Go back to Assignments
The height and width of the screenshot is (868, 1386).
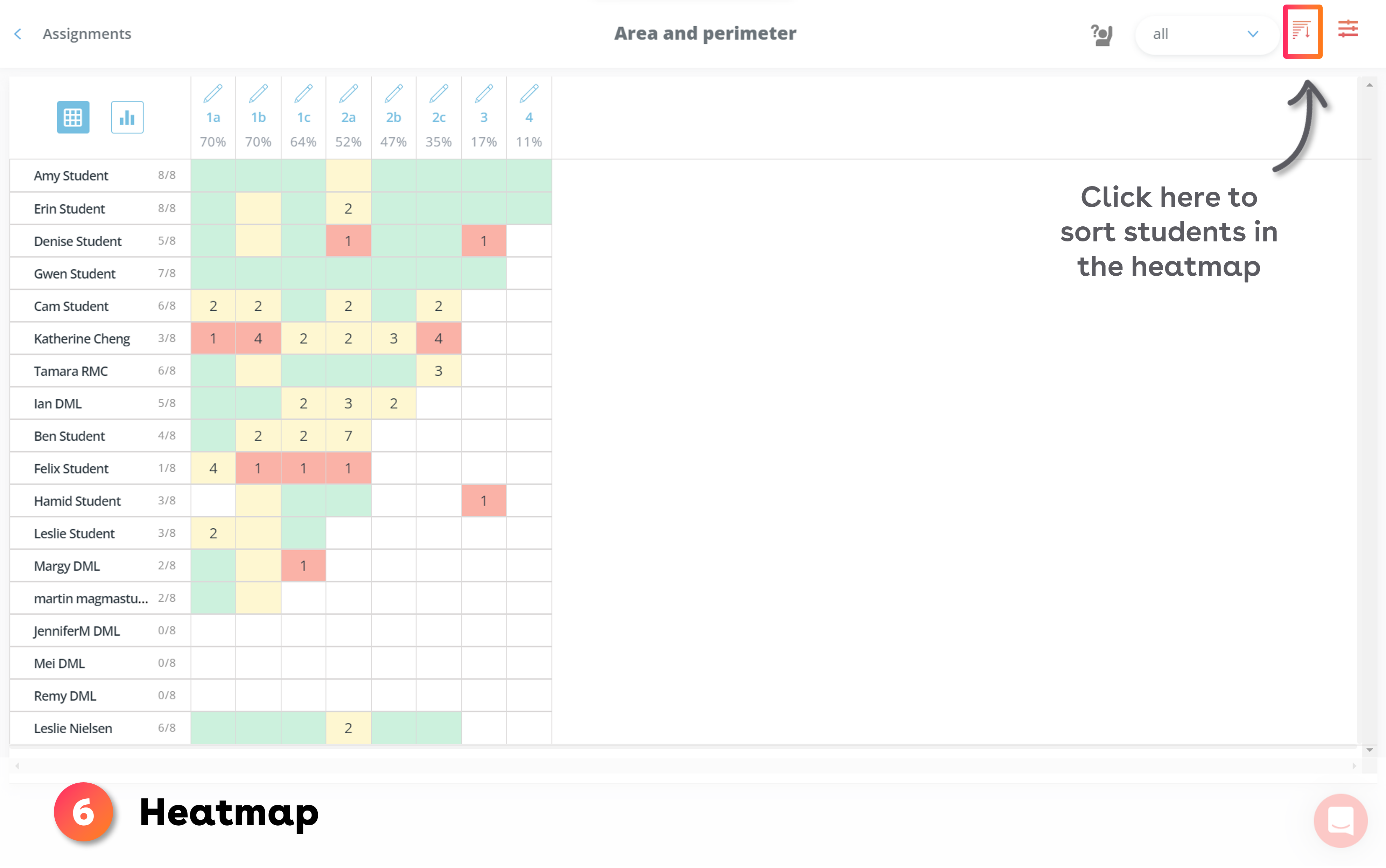pyautogui.click(x=87, y=34)
